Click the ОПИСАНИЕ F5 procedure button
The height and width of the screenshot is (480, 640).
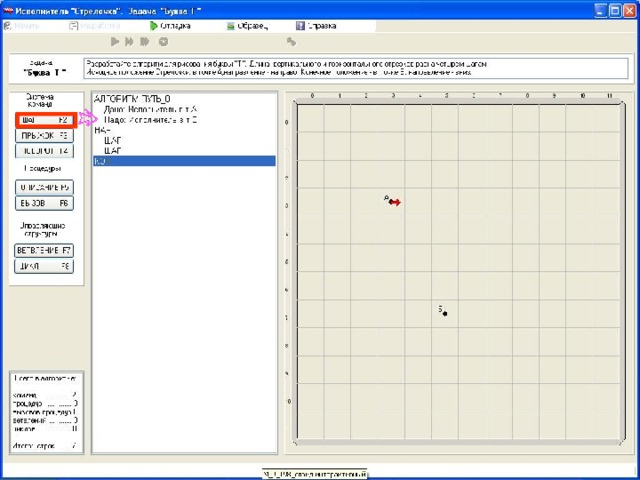(x=44, y=187)
